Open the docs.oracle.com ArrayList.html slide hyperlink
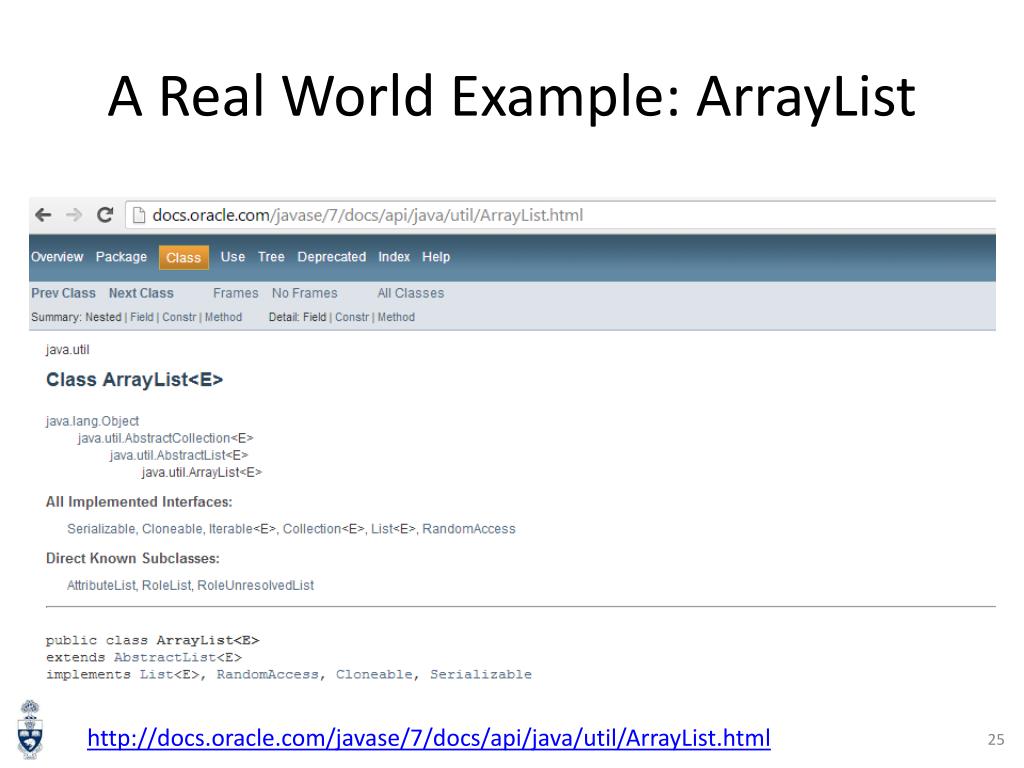This screenshot has height=768, width=1024. [x=428, y=739]
